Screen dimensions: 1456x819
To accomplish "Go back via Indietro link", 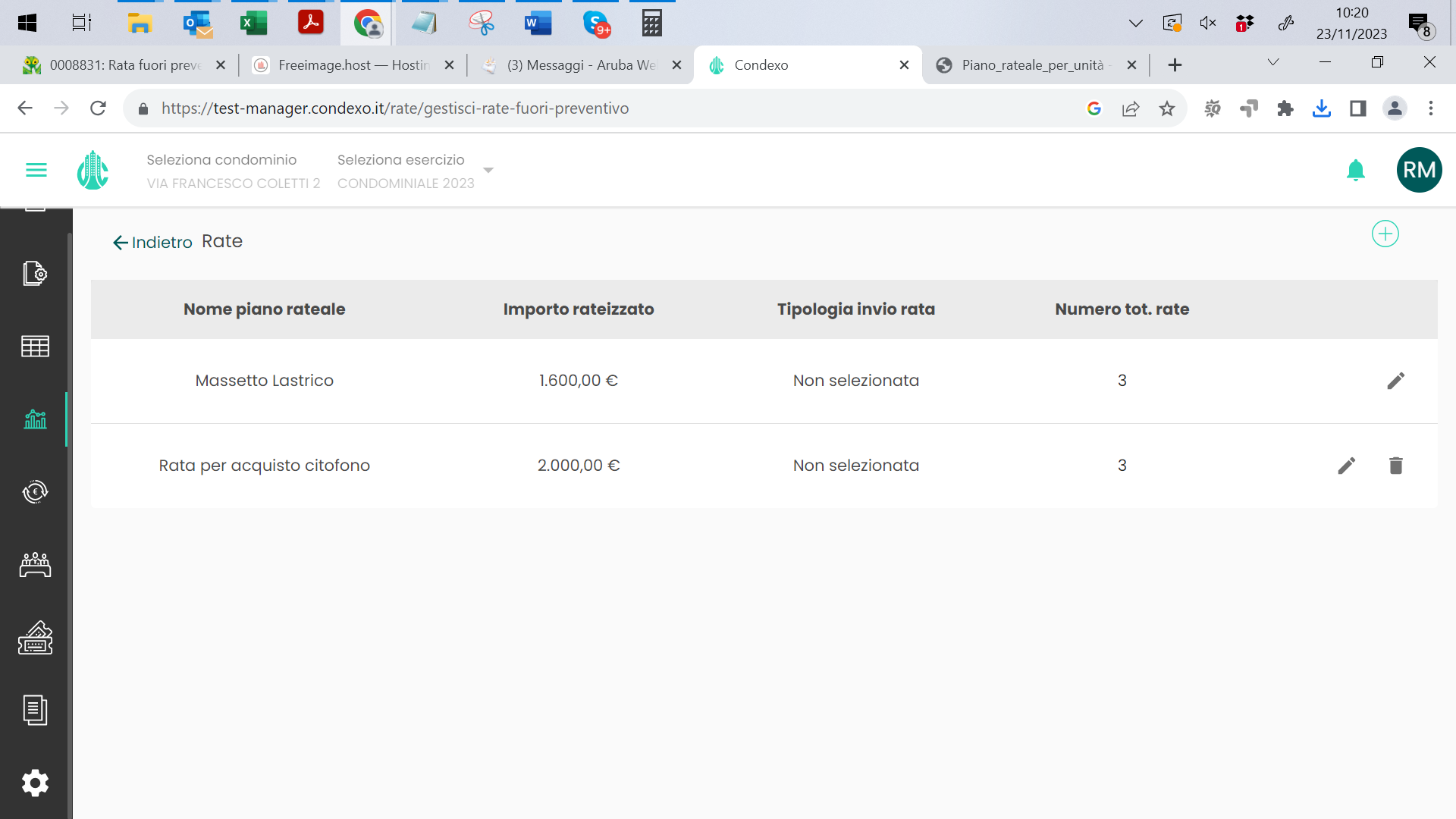I will coord(152,243).
